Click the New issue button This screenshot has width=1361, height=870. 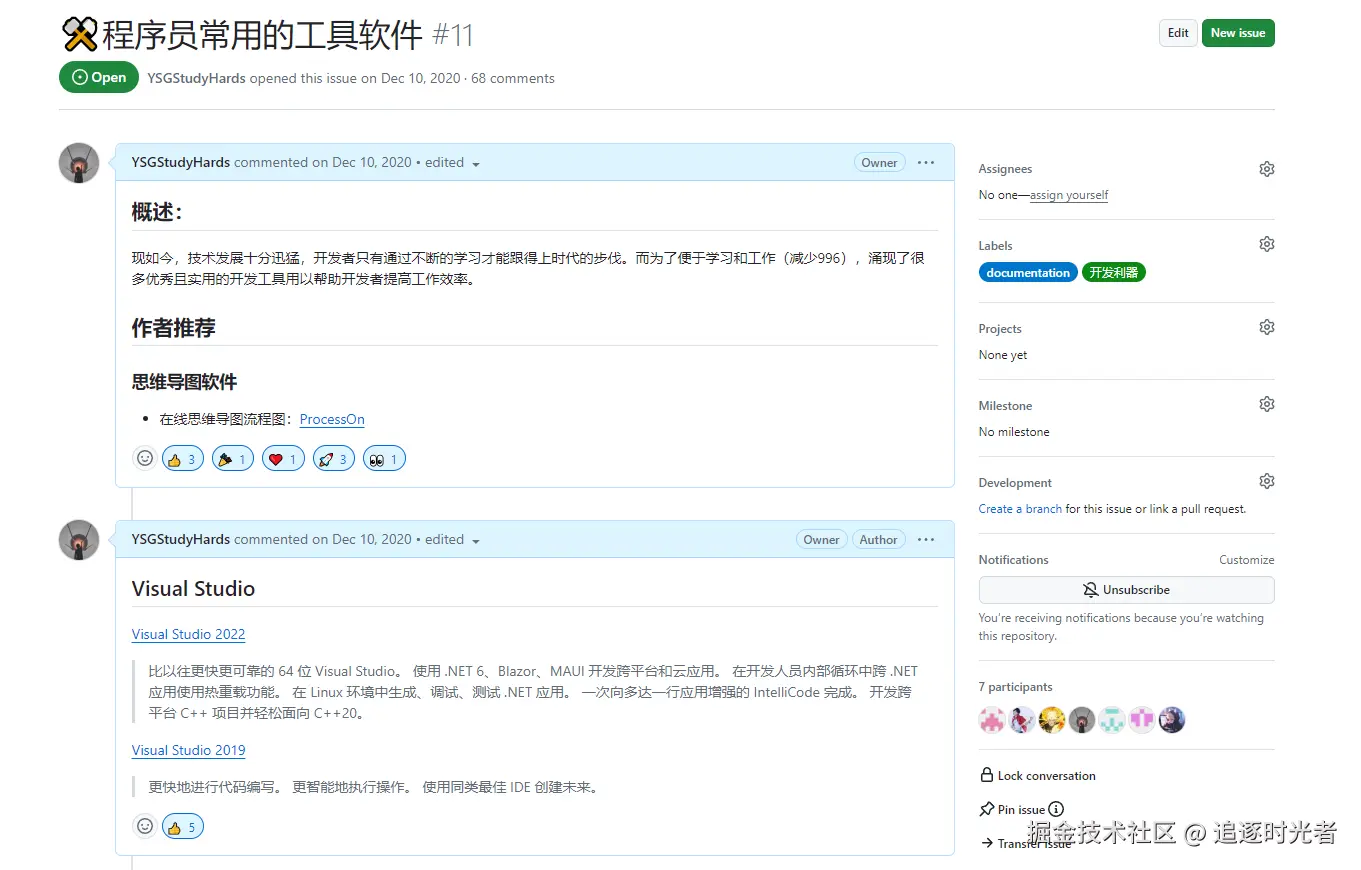tap(1238, 33)
